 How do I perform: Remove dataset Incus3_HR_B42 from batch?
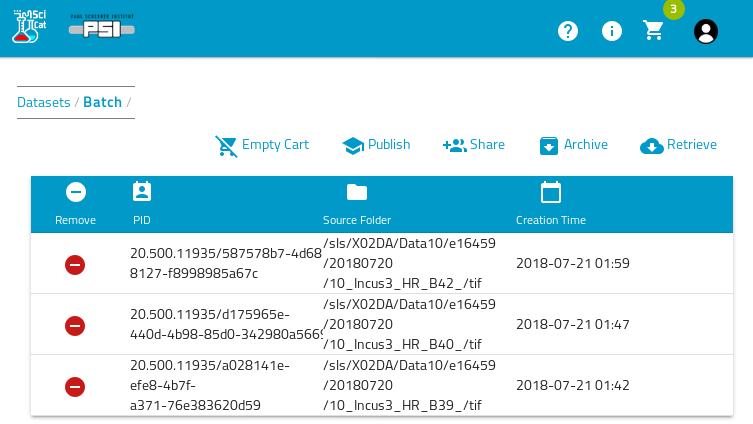coord(75,264)
